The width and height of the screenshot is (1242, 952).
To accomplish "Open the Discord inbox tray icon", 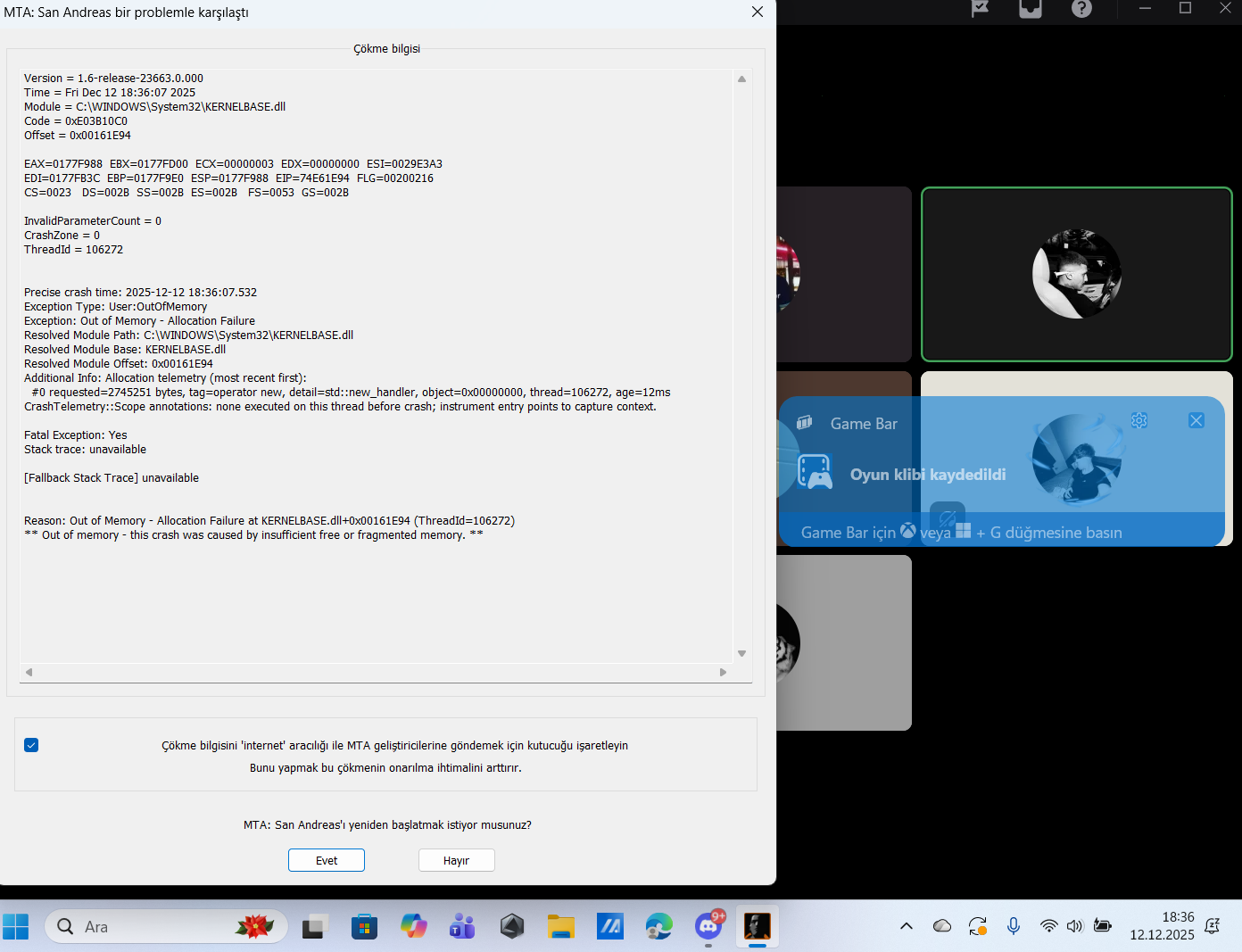I will click(1031, 8).
